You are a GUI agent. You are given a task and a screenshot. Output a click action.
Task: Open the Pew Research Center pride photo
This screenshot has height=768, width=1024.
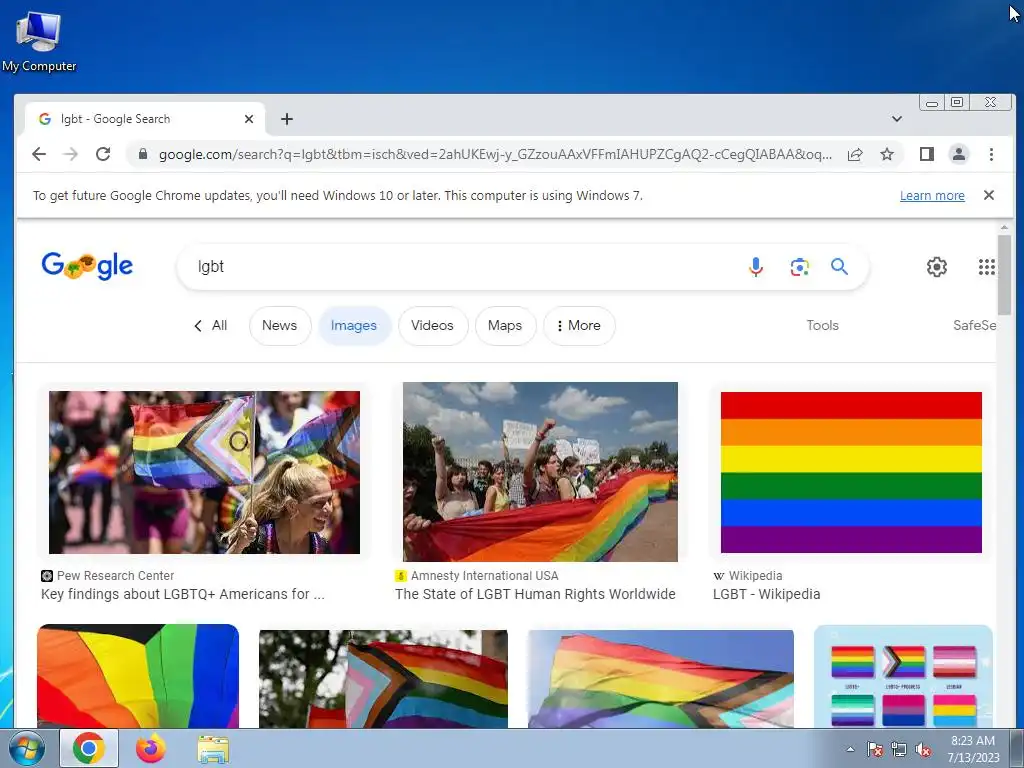204,472
